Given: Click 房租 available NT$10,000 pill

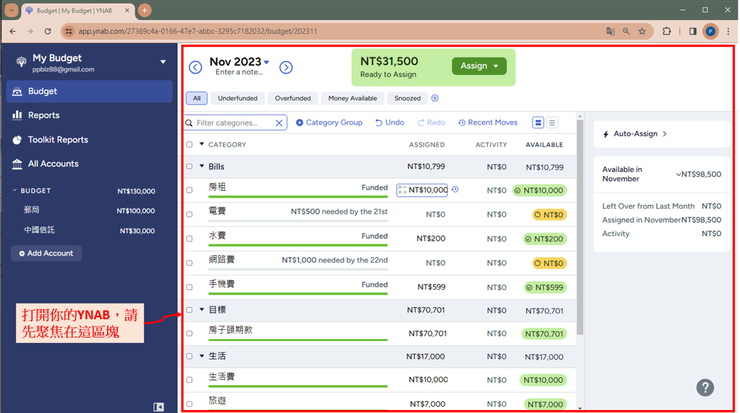Looking at the screenshot, I should pyautogui.click(x=540, y=191).
